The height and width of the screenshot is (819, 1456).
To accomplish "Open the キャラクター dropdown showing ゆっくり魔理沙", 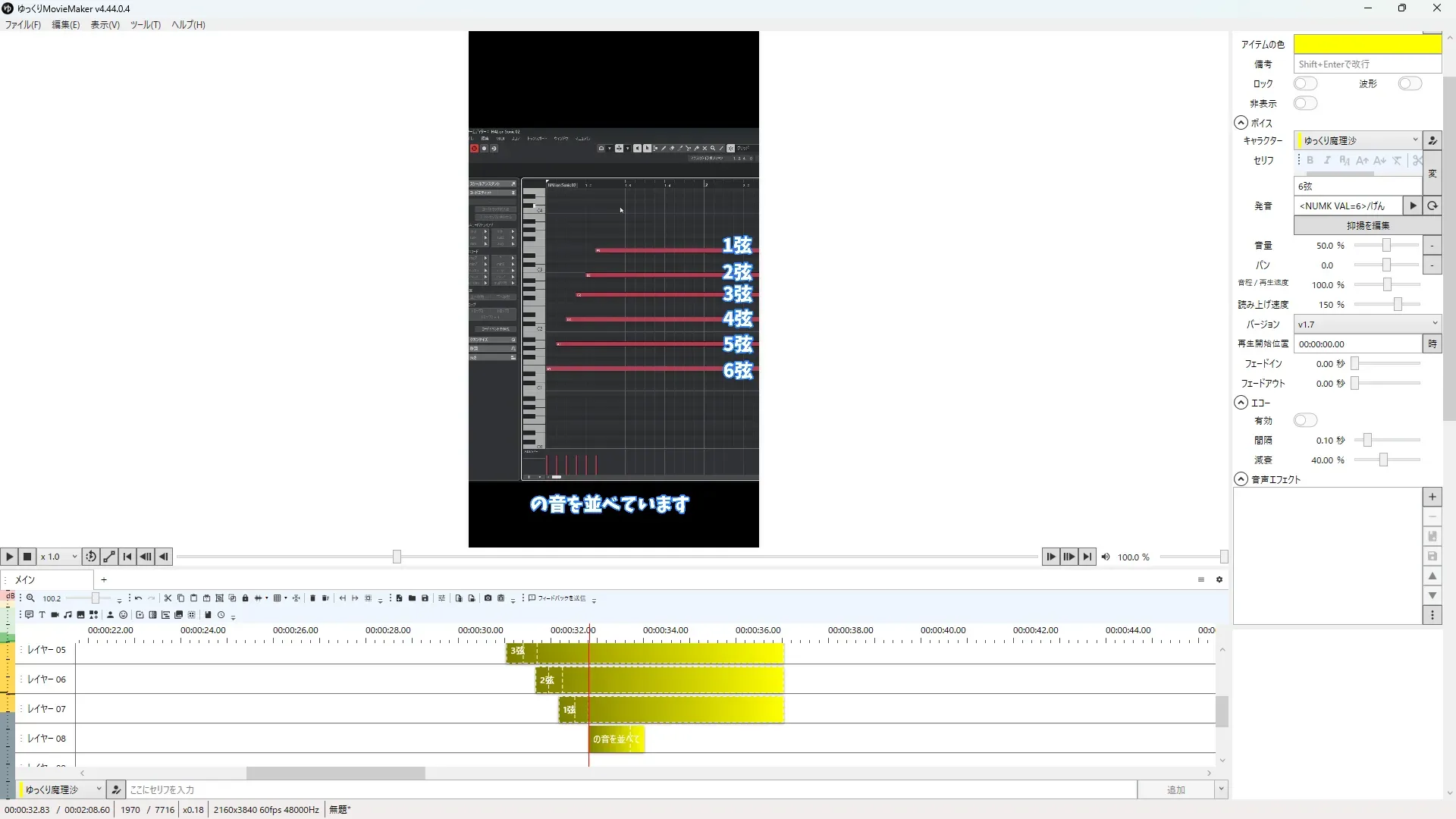I will point(1357,140).
